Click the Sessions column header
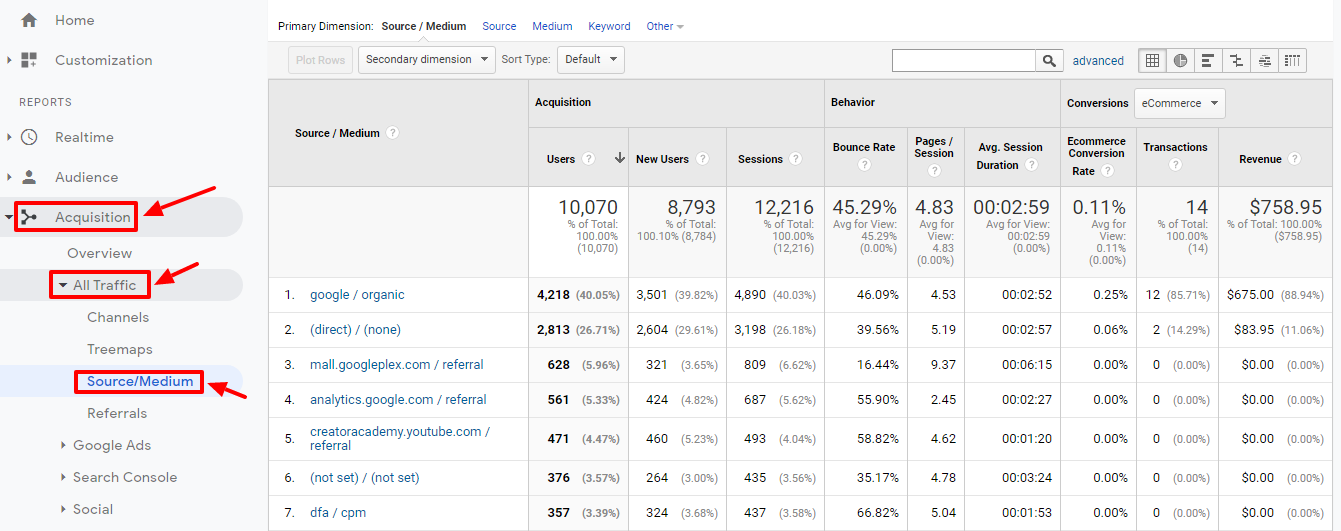The height and width of the screenshot is (531, 1341). click(x=760, y=159)
